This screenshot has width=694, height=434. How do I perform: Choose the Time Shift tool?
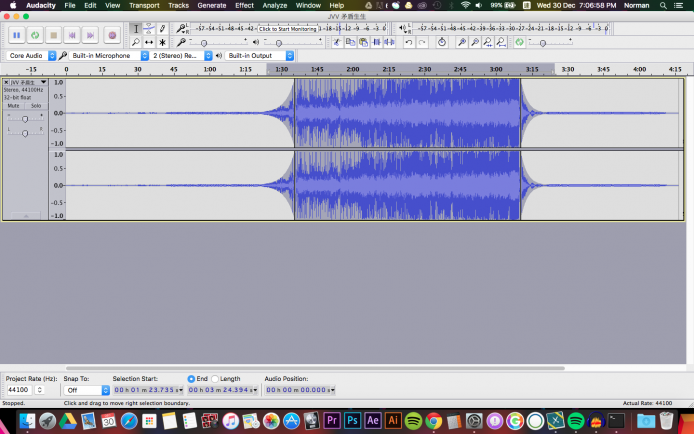[149, 42]
